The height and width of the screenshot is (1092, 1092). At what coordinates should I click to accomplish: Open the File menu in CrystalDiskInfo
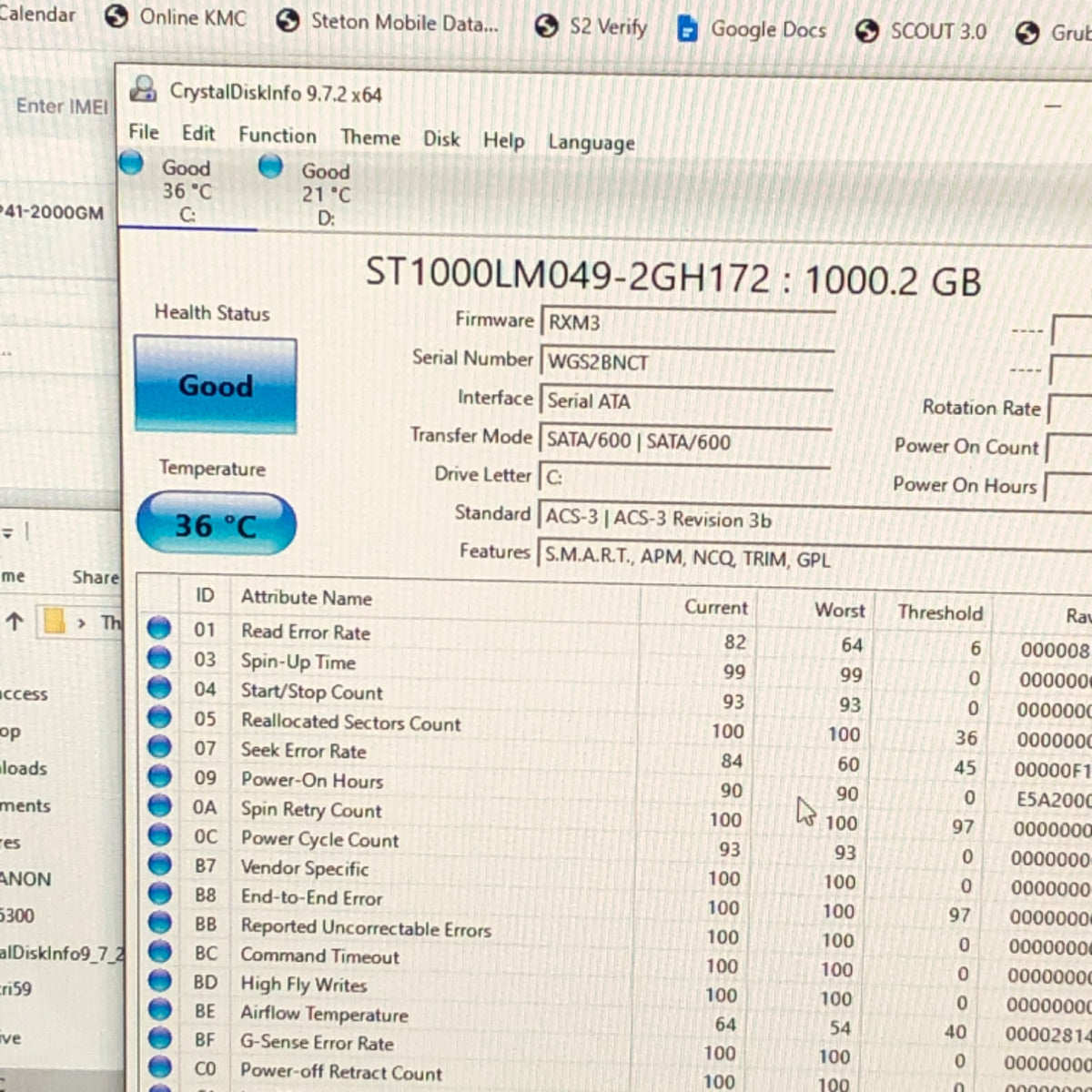click(x=144, y=132)
